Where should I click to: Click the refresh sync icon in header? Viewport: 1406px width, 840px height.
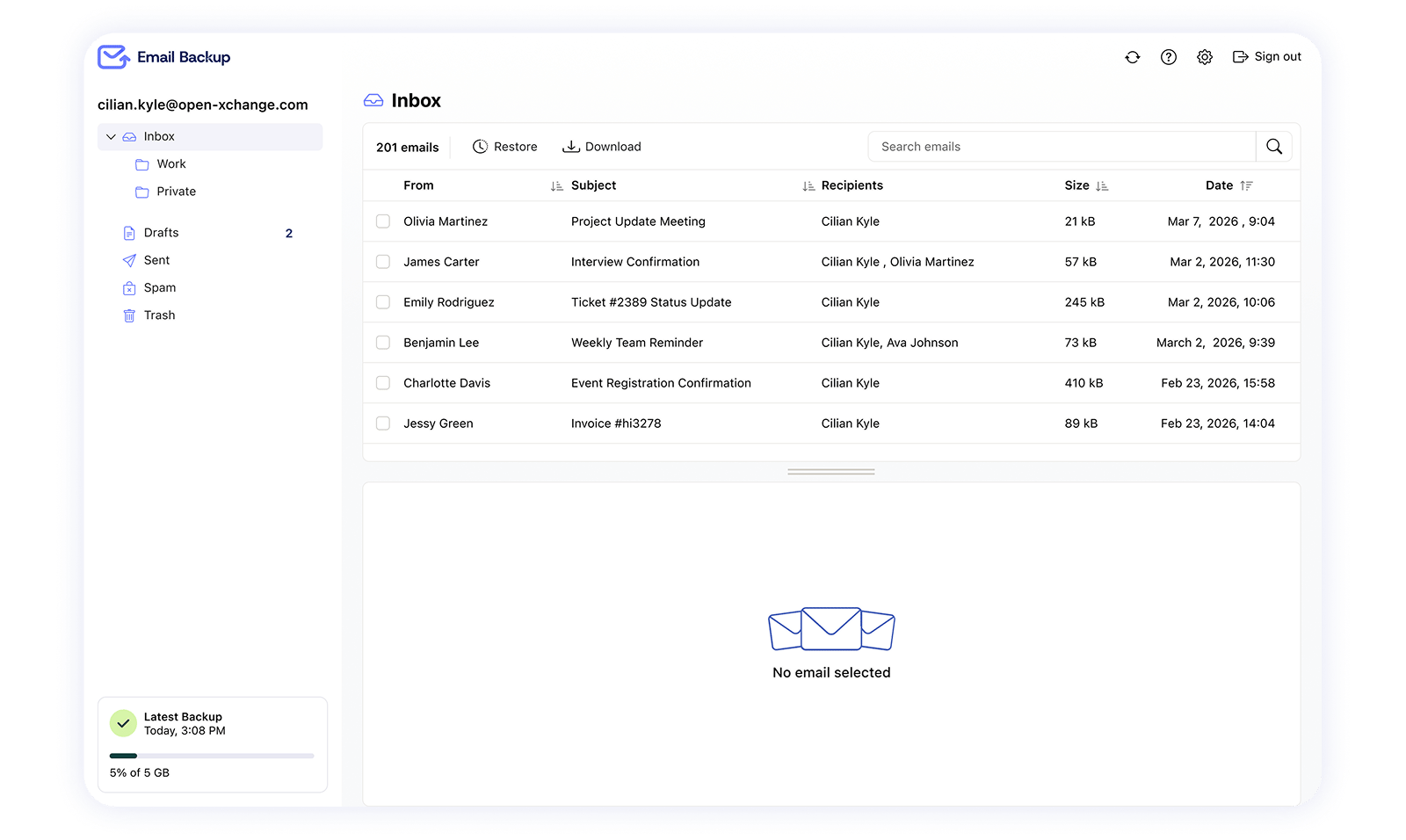[1132, 57]
